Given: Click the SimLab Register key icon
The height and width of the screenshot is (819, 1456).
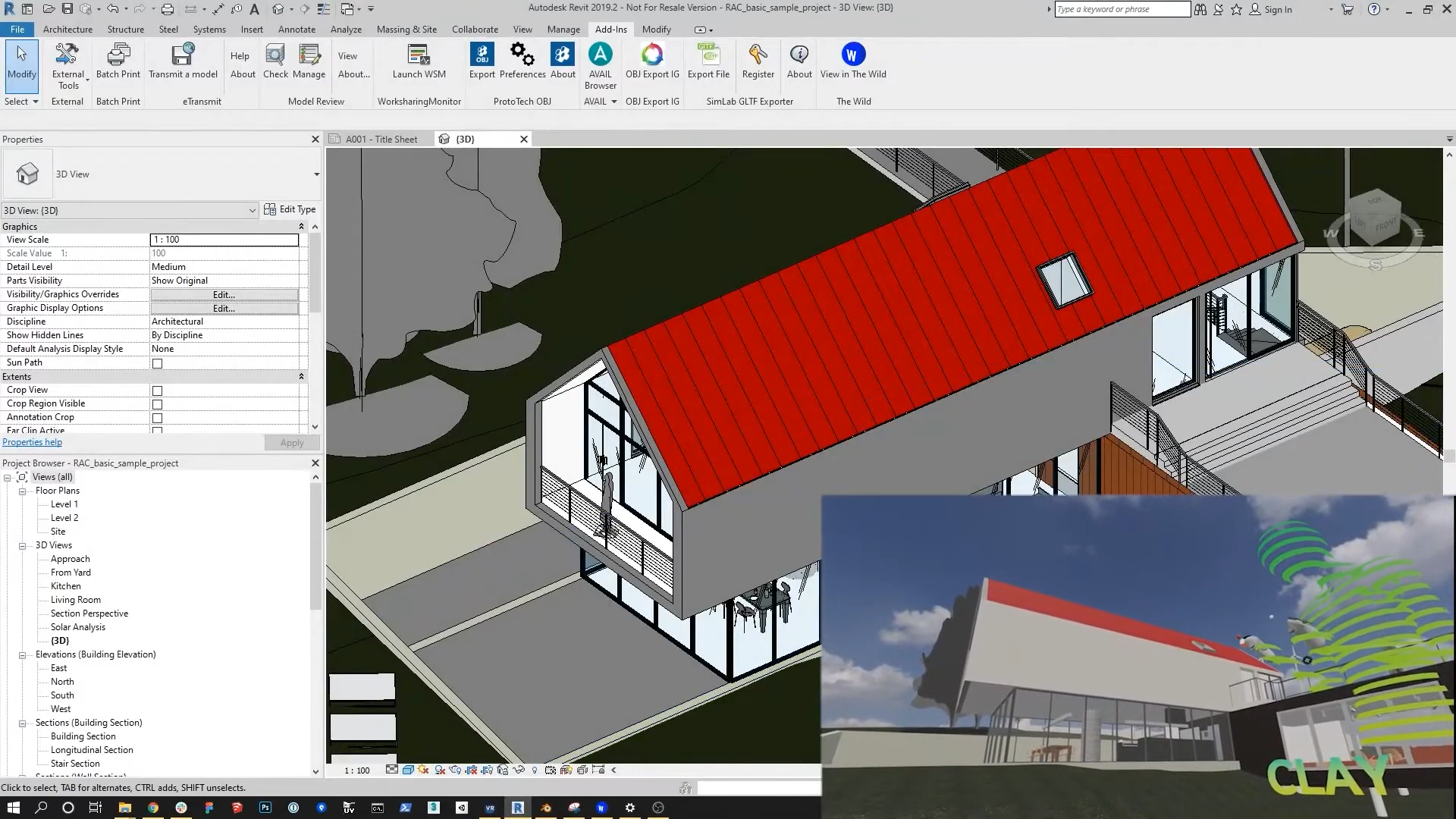Looking at the screenshot, I should click(x=758, y=55).
